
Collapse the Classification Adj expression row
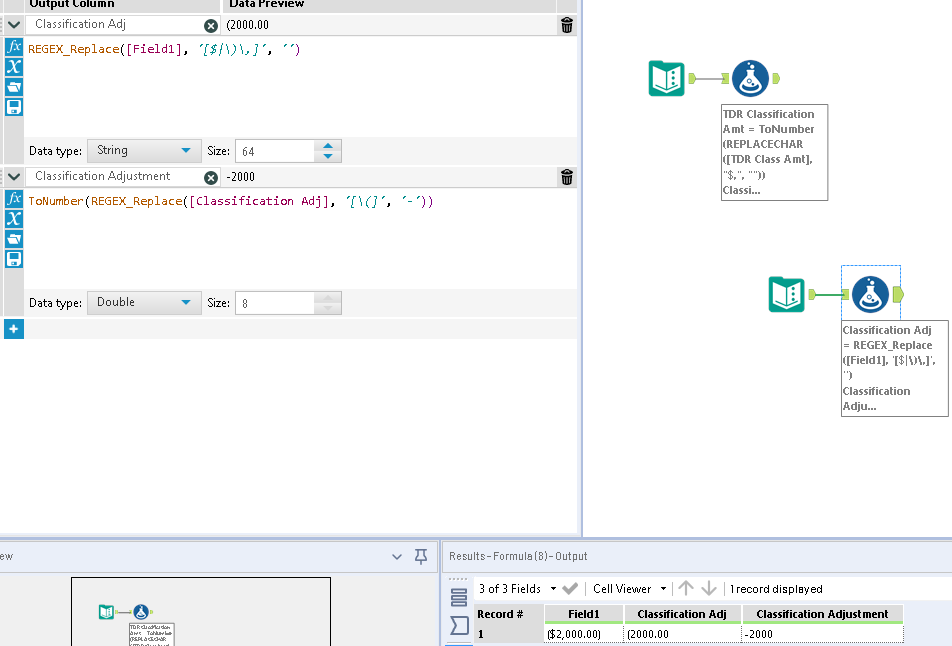tap(14, 25)
